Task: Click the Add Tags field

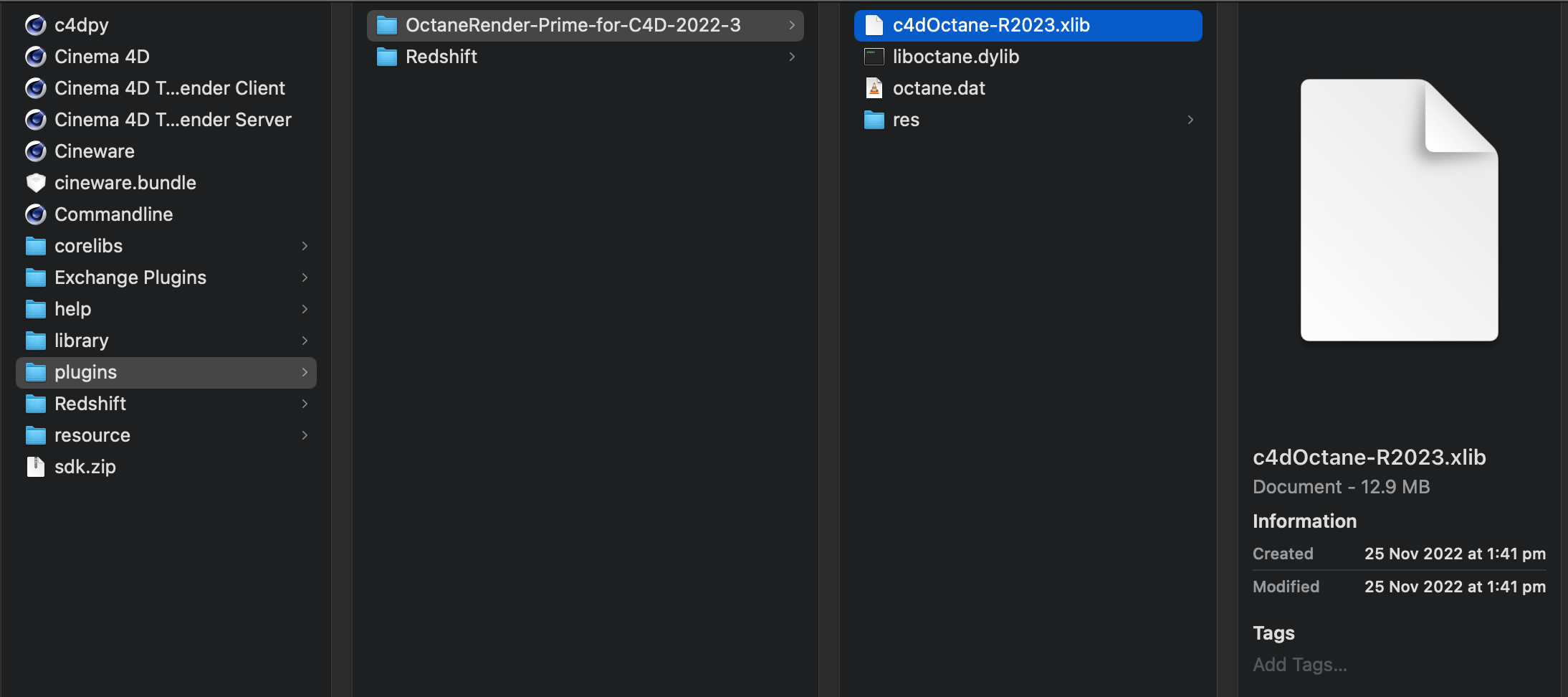Action: 1299,665
